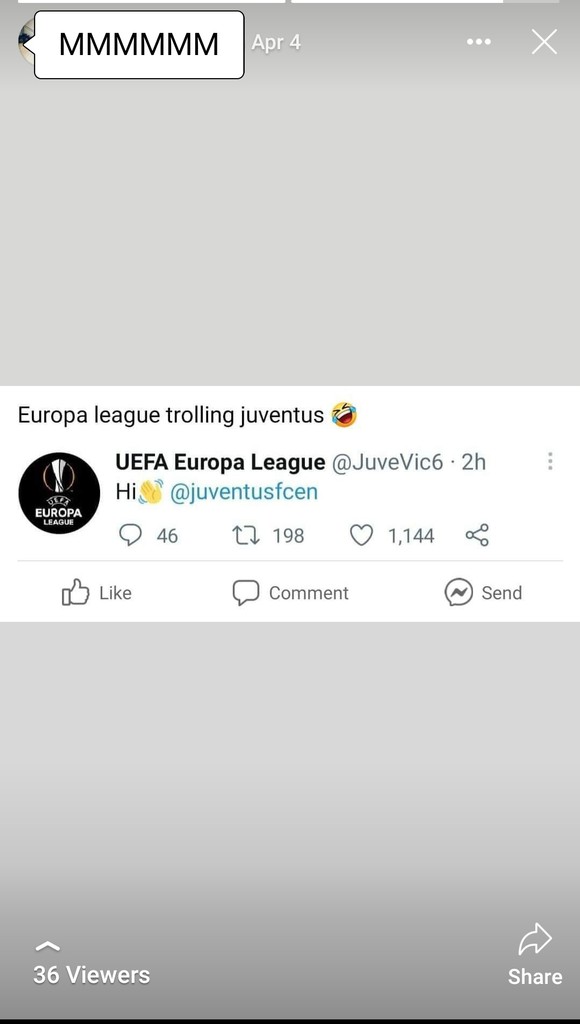Screen dimensions: 580x1024
Task: Jump to the second story progress segment
Action: coord(425,1)
